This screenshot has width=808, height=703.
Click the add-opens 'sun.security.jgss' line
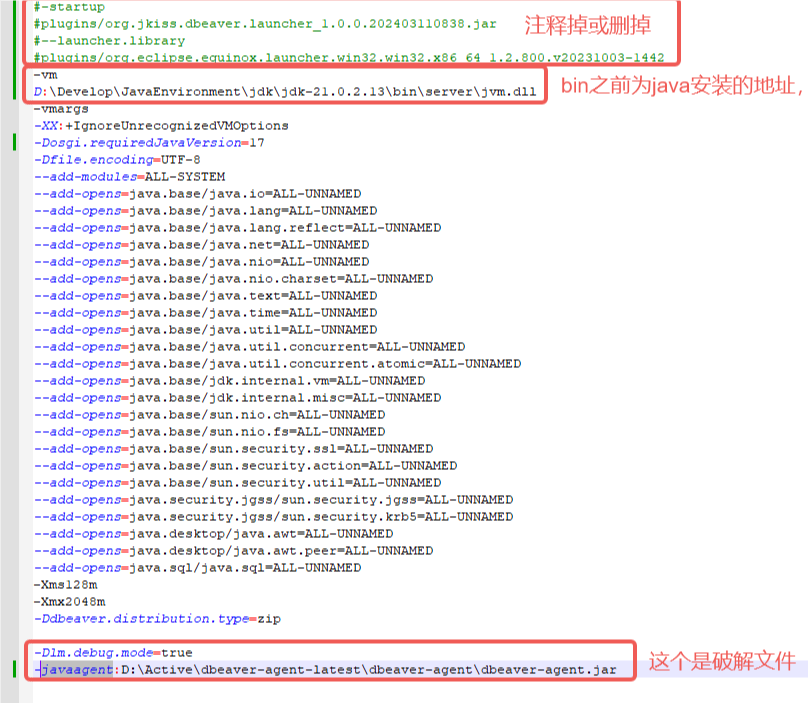point(273,500)
